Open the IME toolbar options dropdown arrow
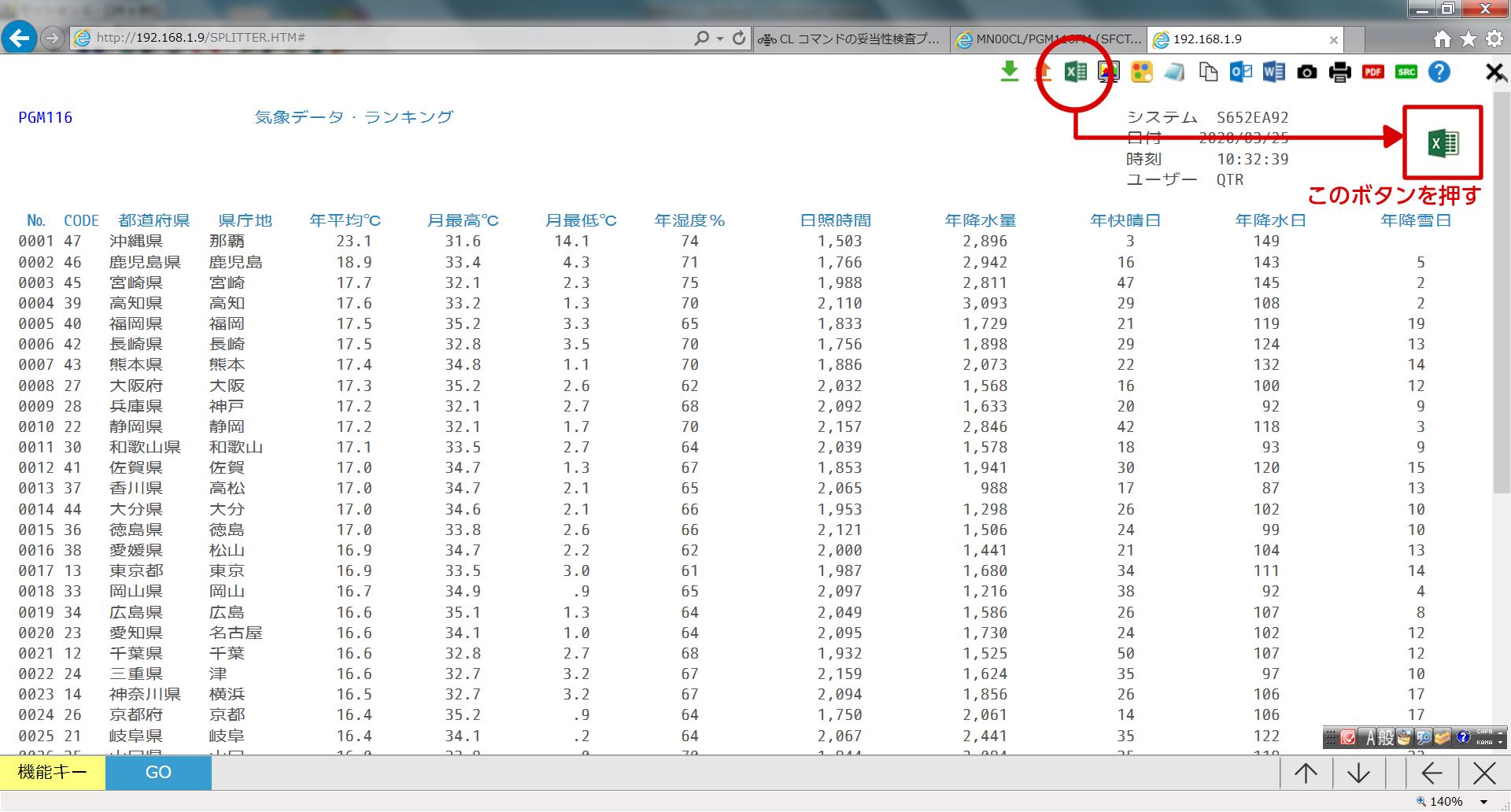This screenshot has height=812, width=1511. click(1501, 741)
